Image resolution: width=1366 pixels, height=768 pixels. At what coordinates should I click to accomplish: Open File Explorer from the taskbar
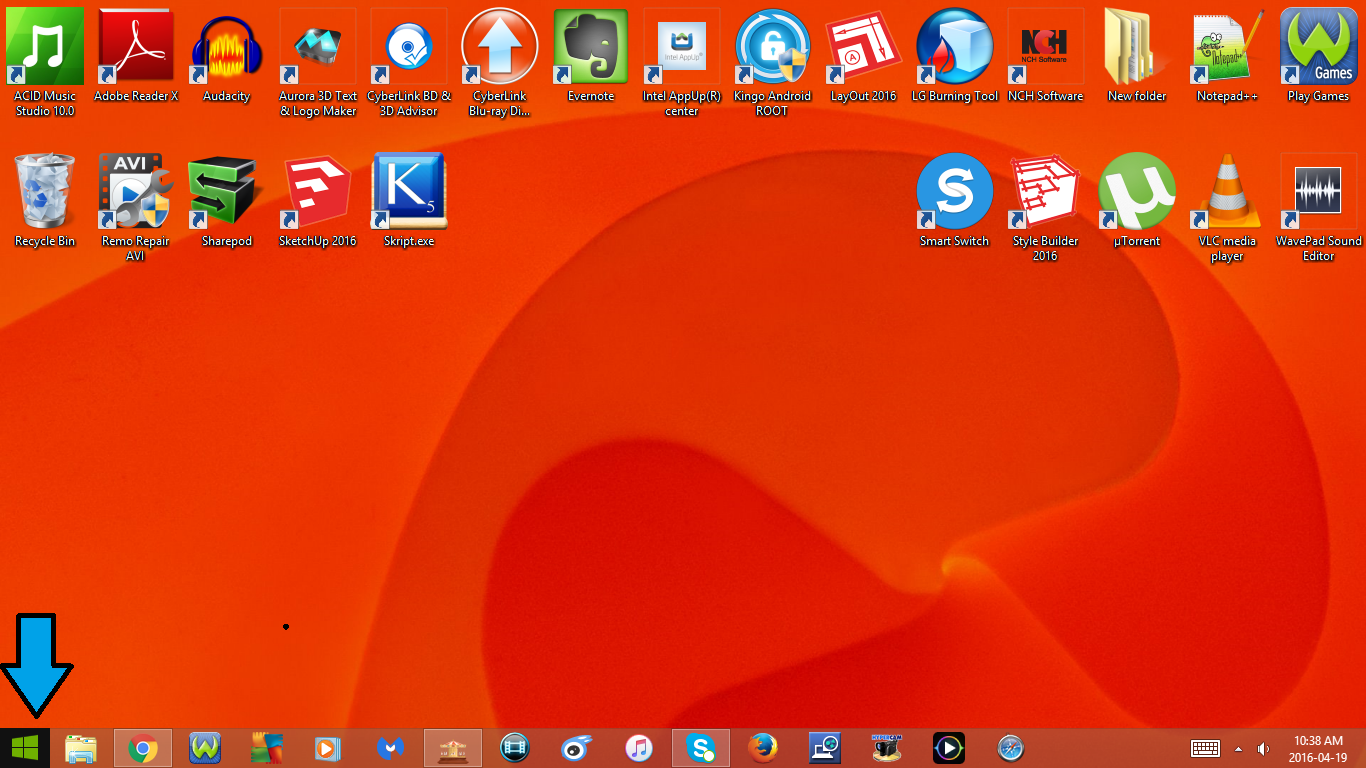click(x=81, y=748)
